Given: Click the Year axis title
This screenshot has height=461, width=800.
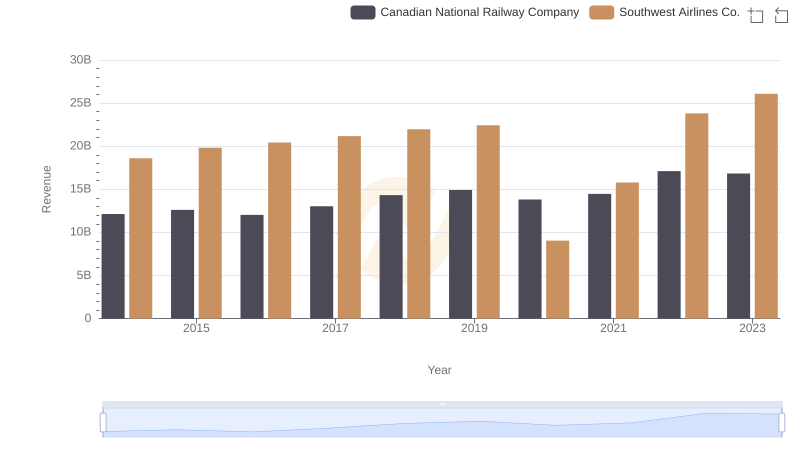Looking at the screenshot, I should [439, 370].
